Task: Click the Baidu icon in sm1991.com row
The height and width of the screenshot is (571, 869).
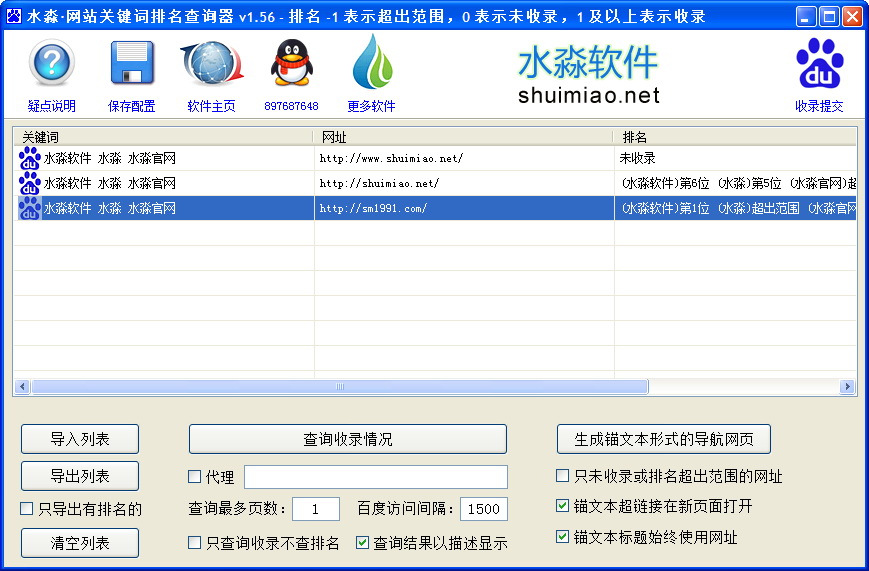Action: pyautogui.click(x=29, y=208)
